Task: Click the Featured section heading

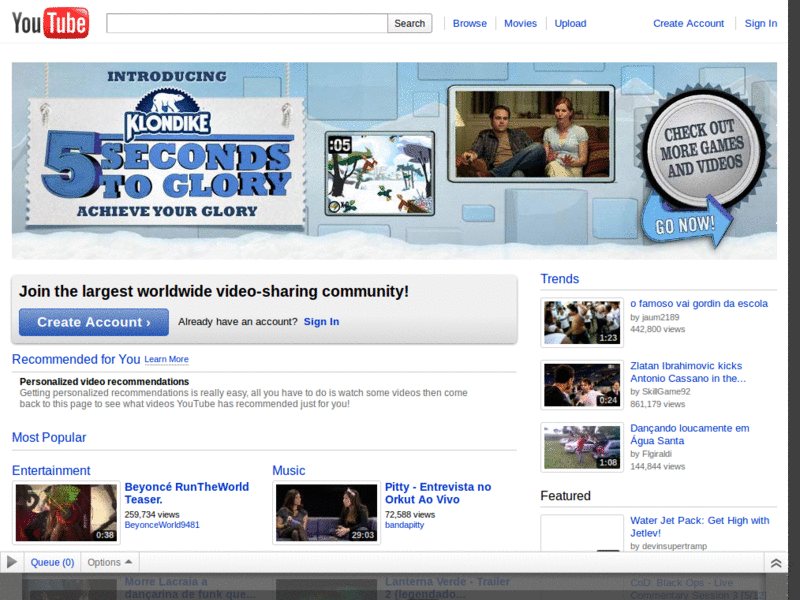Action: pyautogui.click(x=565, y=496)
